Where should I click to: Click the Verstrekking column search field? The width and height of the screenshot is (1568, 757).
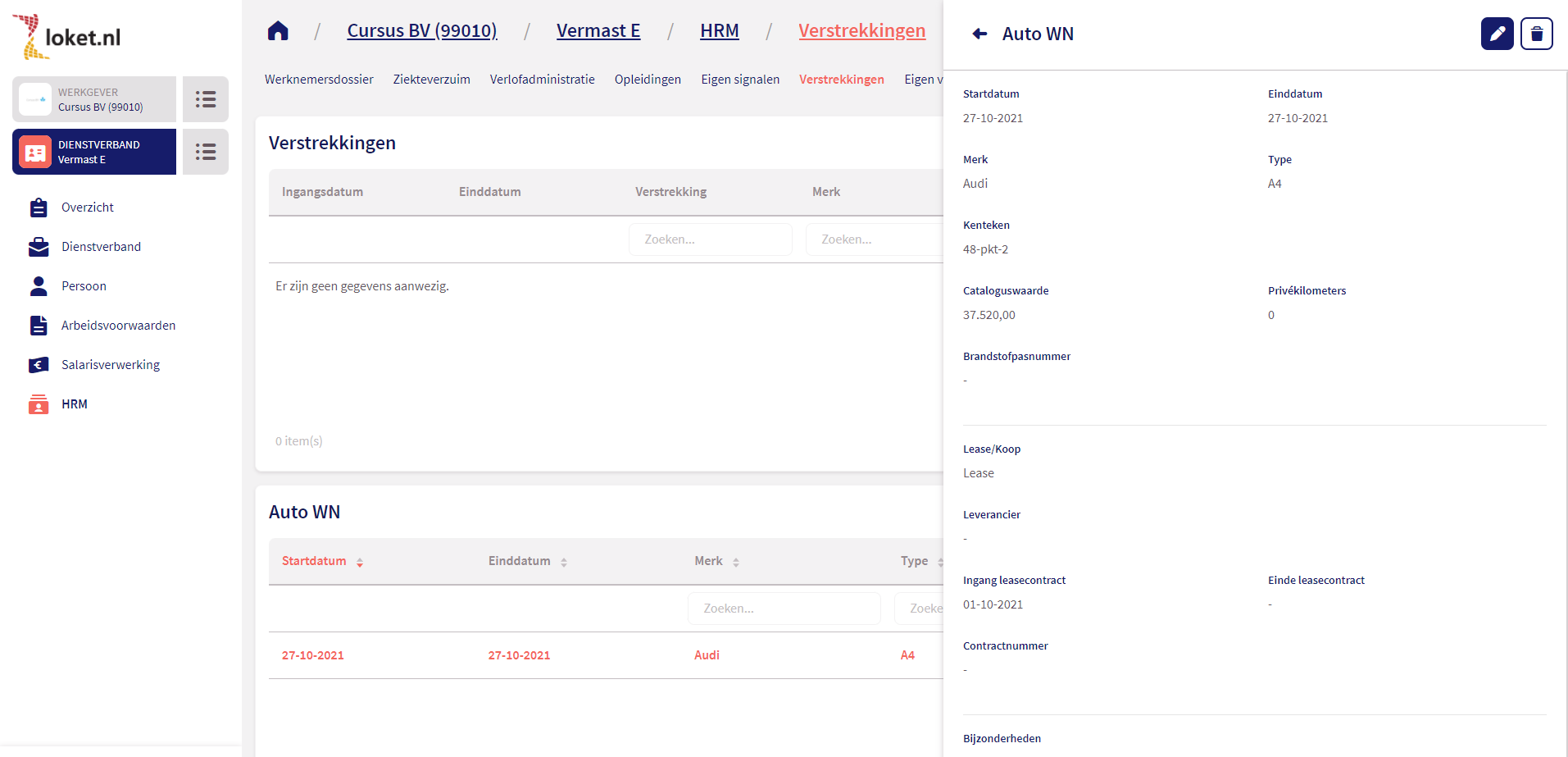click(x=710, y=239)
